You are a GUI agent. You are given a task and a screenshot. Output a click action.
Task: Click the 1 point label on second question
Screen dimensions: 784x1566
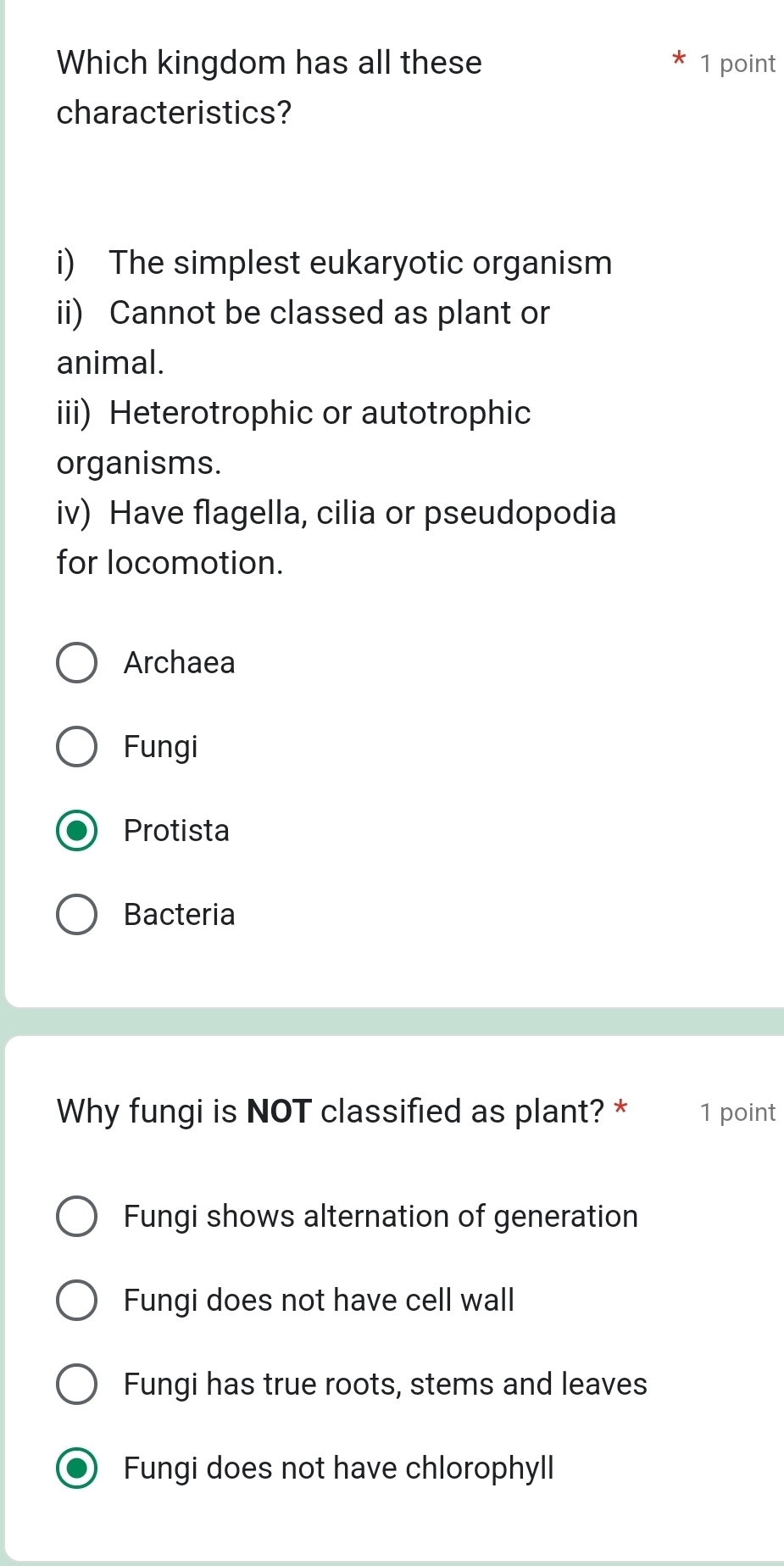(737, 1112)
